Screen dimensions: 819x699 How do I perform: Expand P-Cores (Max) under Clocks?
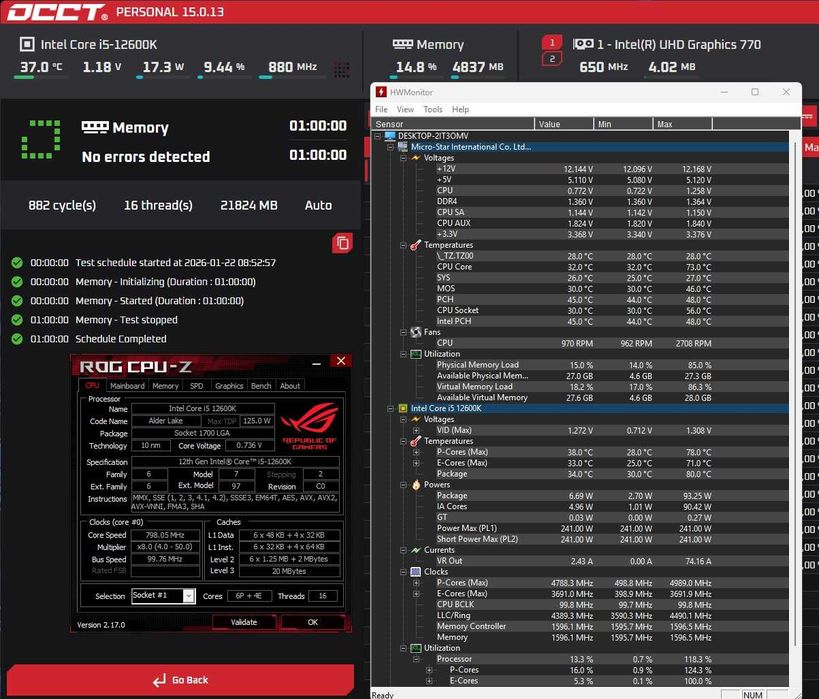tap(416, 582)
